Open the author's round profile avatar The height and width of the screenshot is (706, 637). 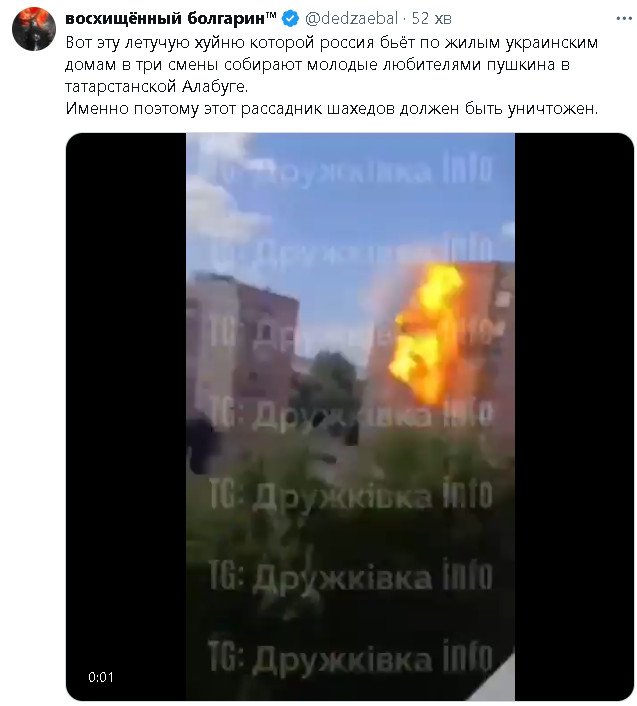[34, 28]
